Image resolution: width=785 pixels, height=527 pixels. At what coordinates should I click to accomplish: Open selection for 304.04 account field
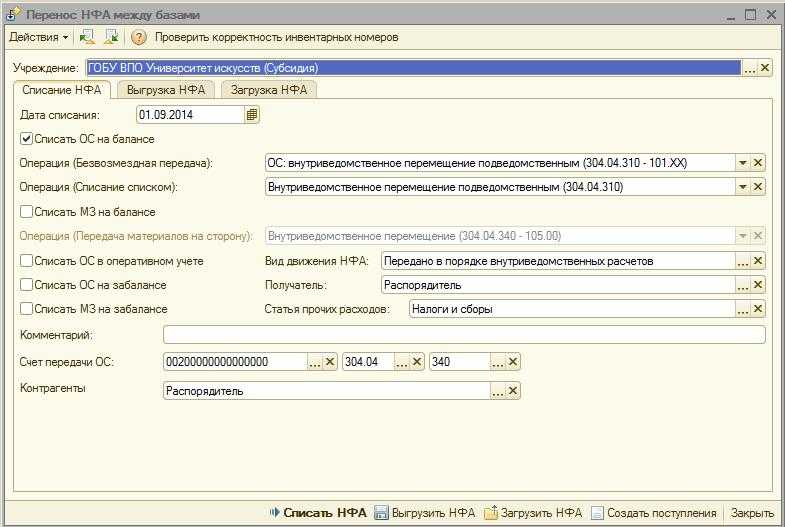(402, 362)
